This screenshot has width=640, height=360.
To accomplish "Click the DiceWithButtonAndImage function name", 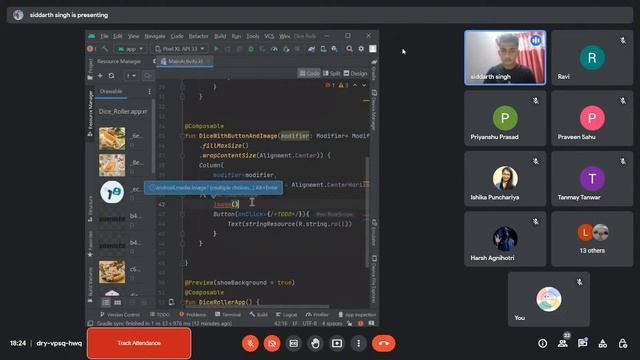I will [238, 136].
